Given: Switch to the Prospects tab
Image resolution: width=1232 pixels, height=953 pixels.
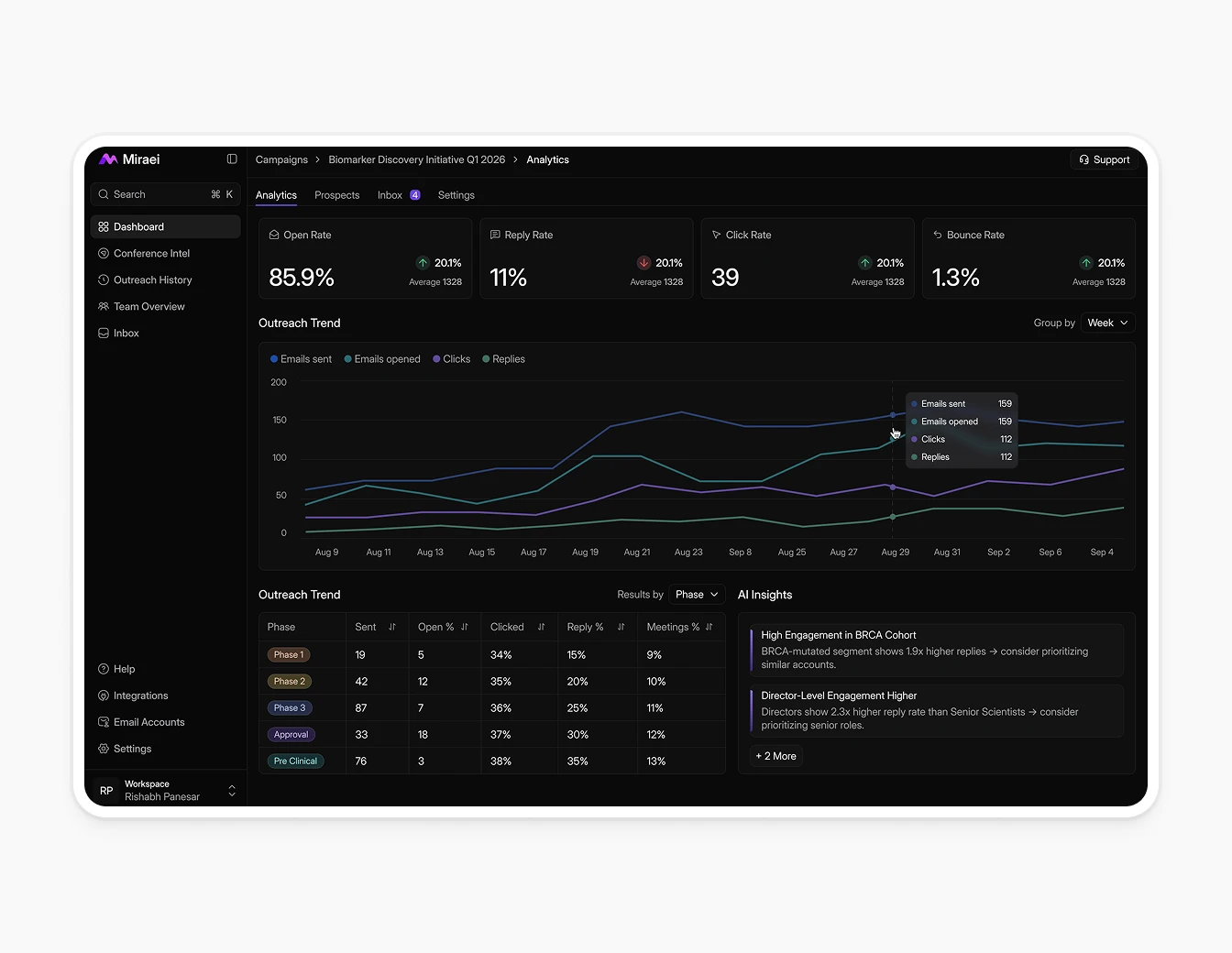Looking at the screenshot, I should [336, 194].
